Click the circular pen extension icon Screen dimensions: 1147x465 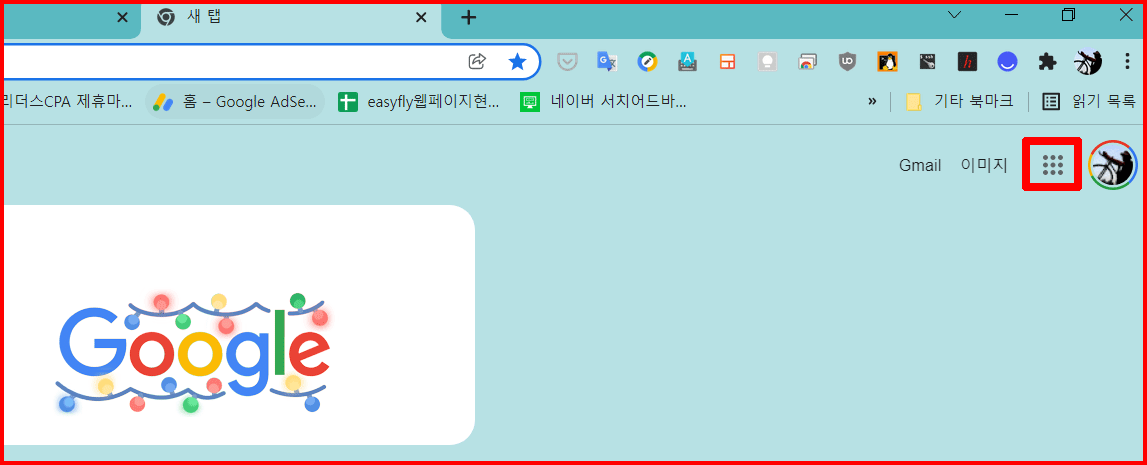click(x=647, y=62)
